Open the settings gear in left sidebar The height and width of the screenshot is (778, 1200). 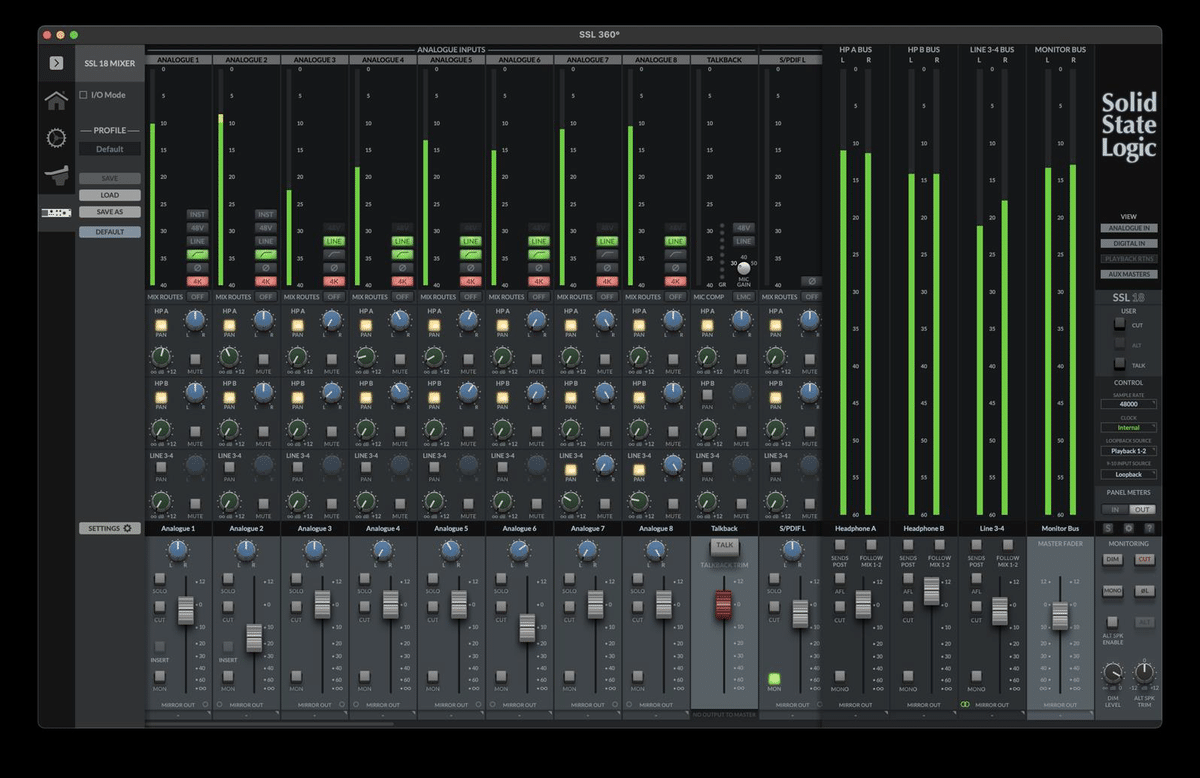click(x=55, y=137)
